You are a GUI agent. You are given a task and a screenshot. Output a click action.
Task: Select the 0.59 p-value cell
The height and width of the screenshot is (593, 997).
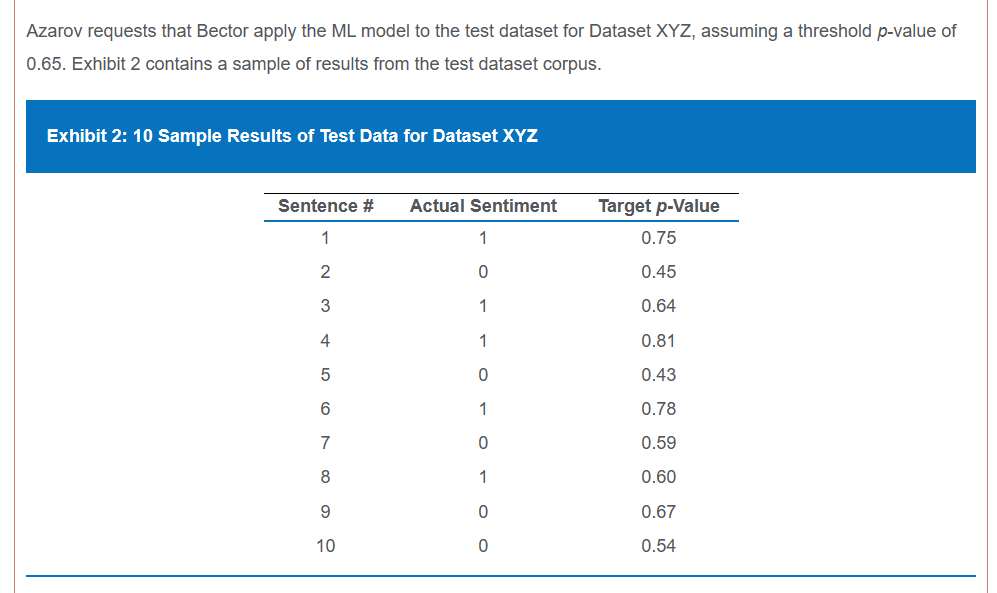[658, 443]
